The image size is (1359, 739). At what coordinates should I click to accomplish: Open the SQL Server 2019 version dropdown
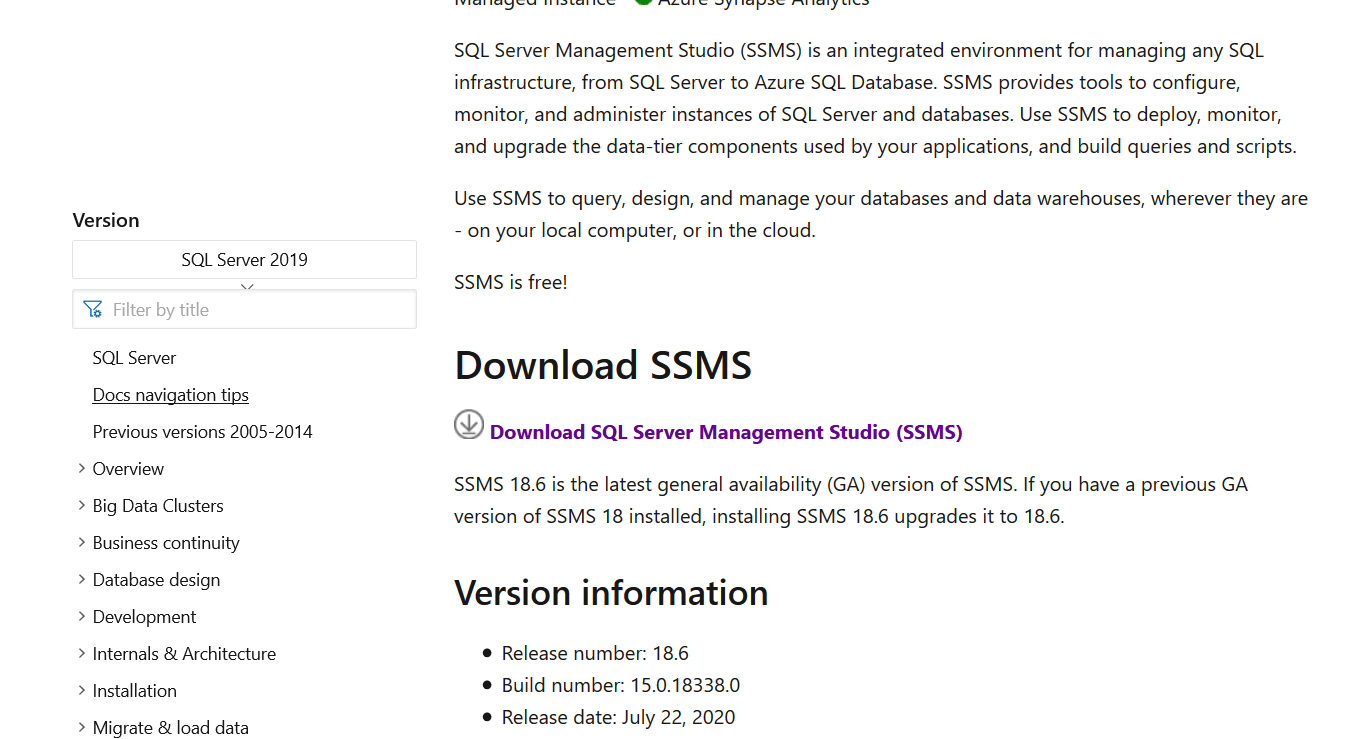[244, 259]
